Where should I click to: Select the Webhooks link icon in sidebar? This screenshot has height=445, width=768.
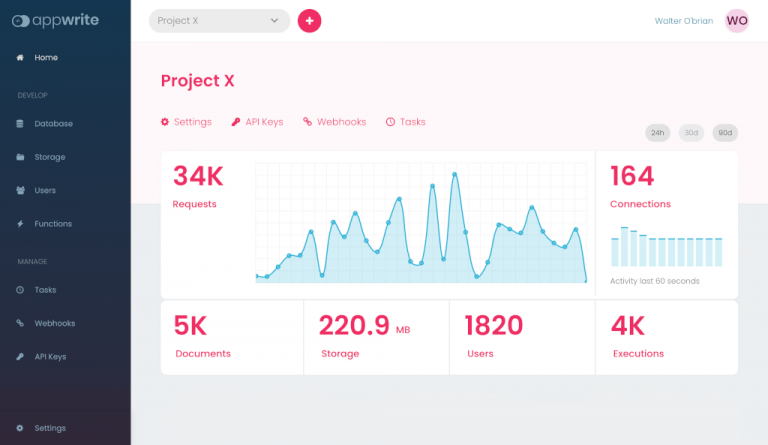pyautogui.click(x=20, y=323)
